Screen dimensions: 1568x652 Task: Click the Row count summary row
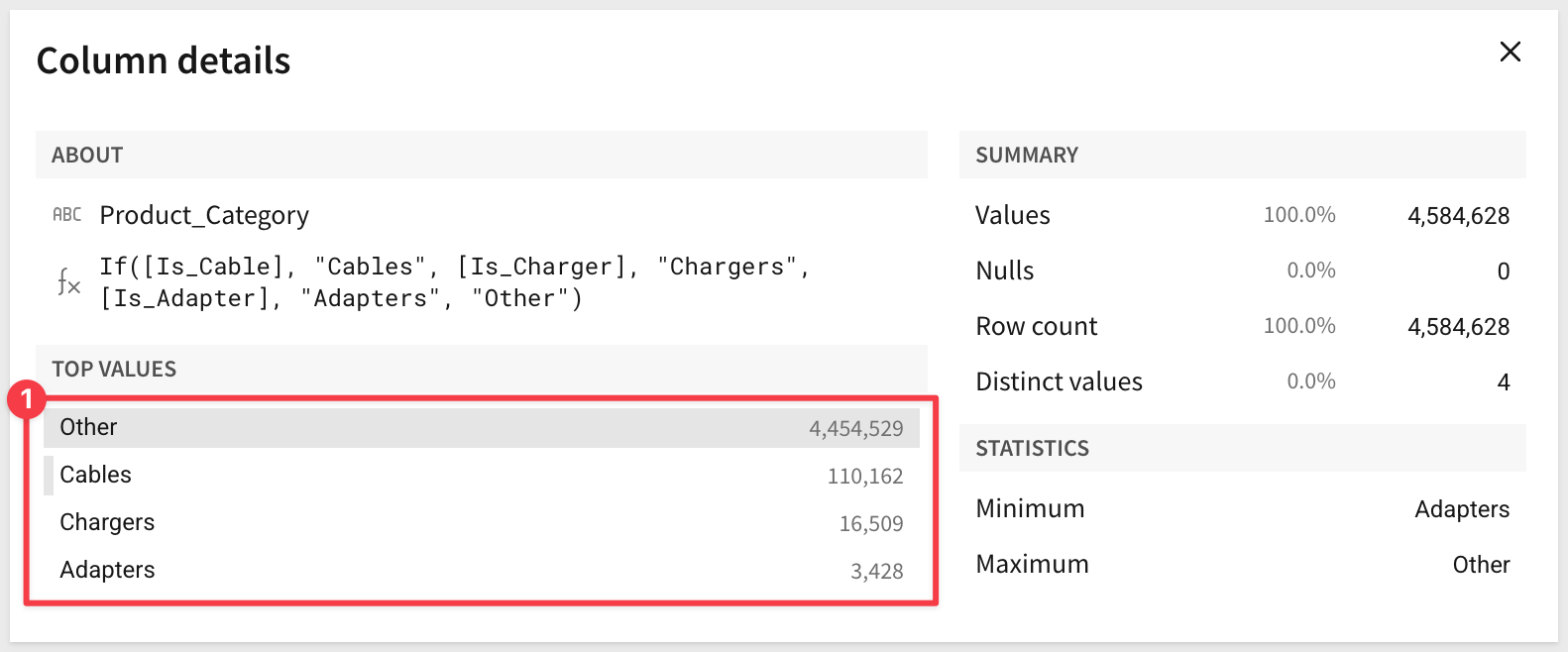pos(1242,327)
